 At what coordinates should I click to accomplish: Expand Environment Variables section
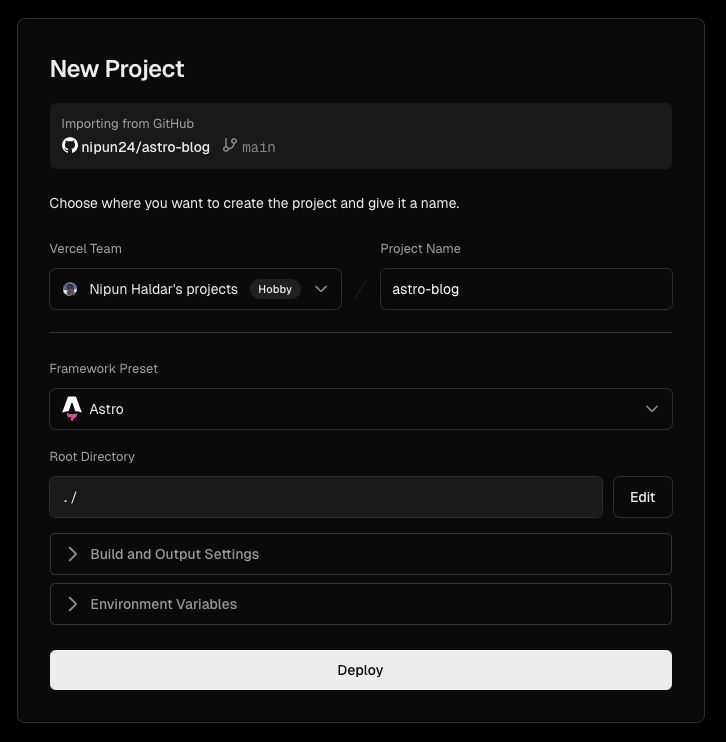[x=361, y=604]
